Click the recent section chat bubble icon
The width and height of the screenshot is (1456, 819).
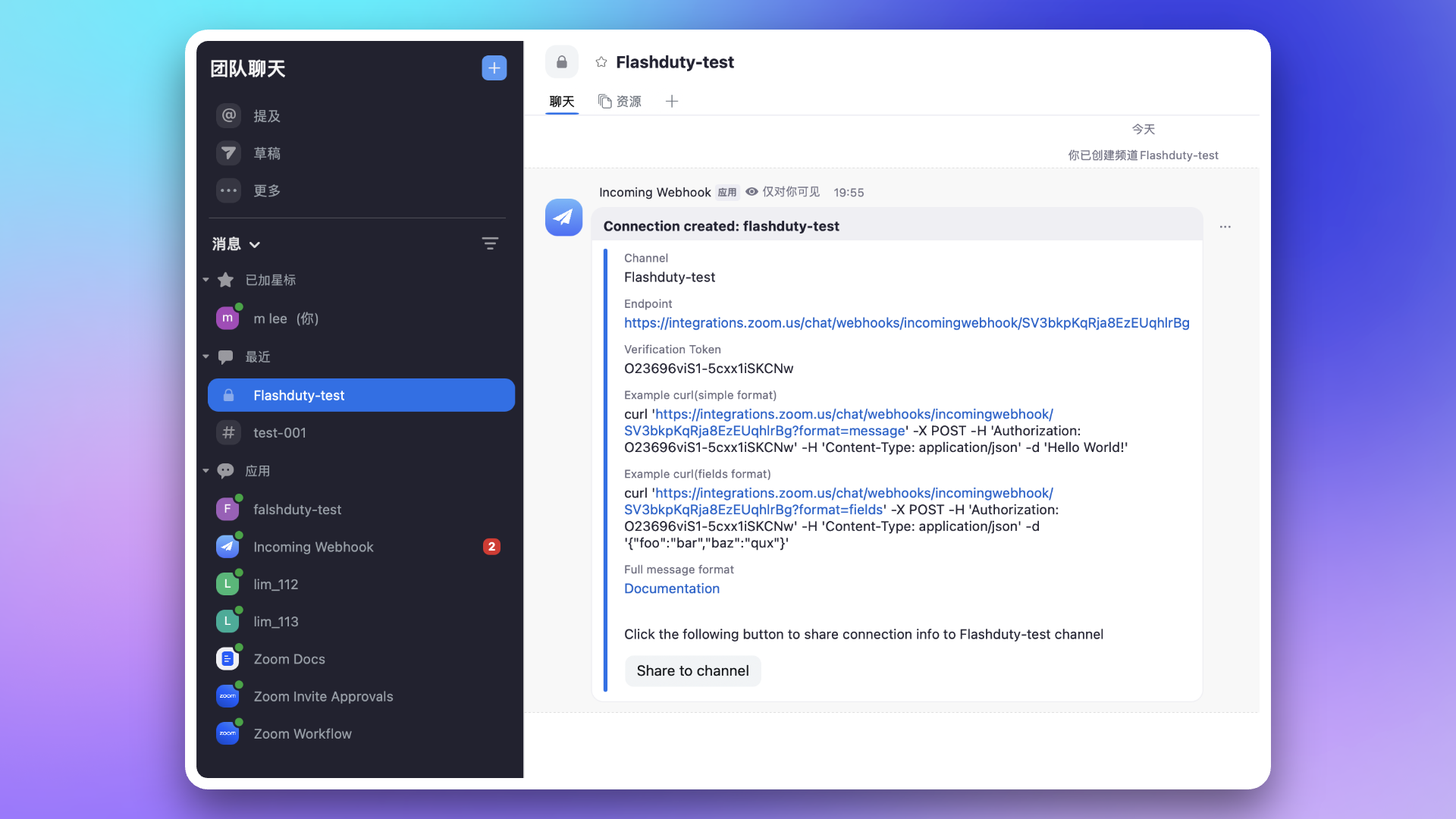[225, 356]
